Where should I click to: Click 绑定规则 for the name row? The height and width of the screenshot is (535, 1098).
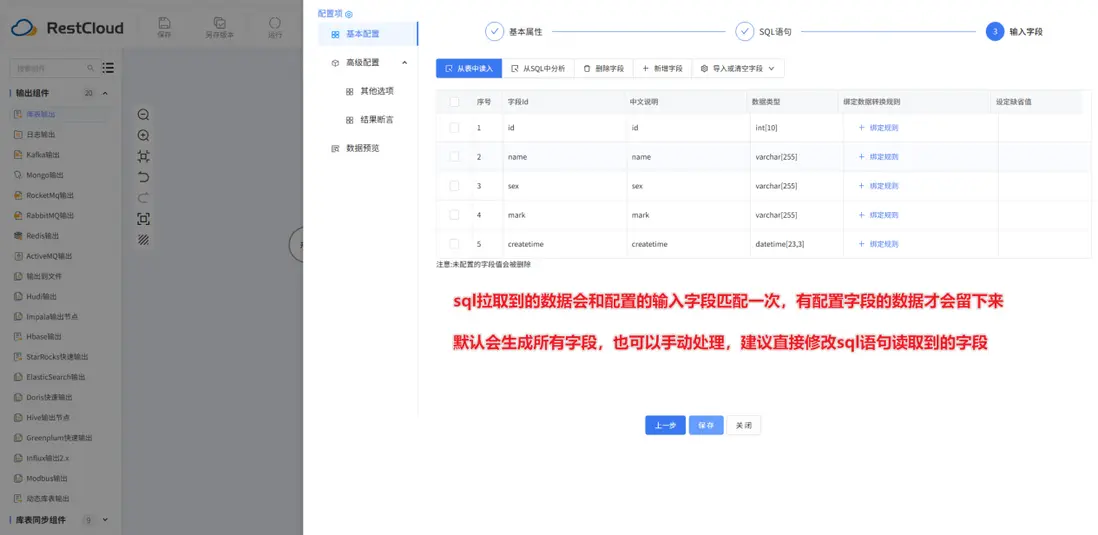click(x=878, y=157)
